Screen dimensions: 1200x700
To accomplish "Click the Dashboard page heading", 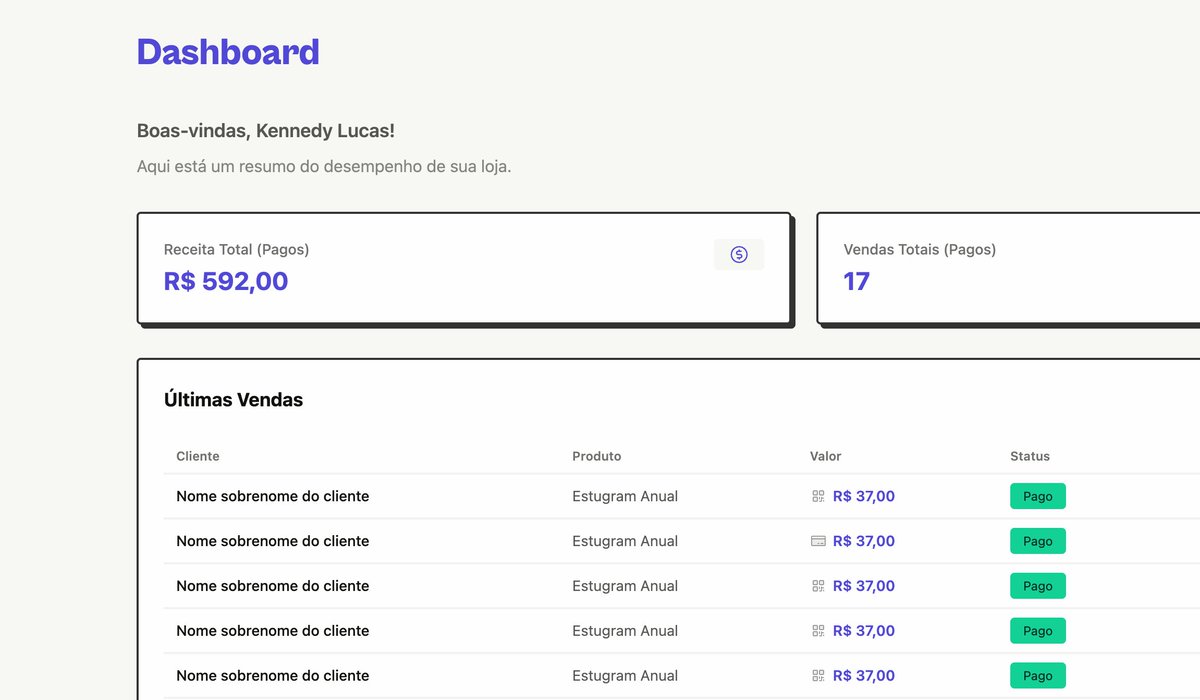I will (228, 52).
